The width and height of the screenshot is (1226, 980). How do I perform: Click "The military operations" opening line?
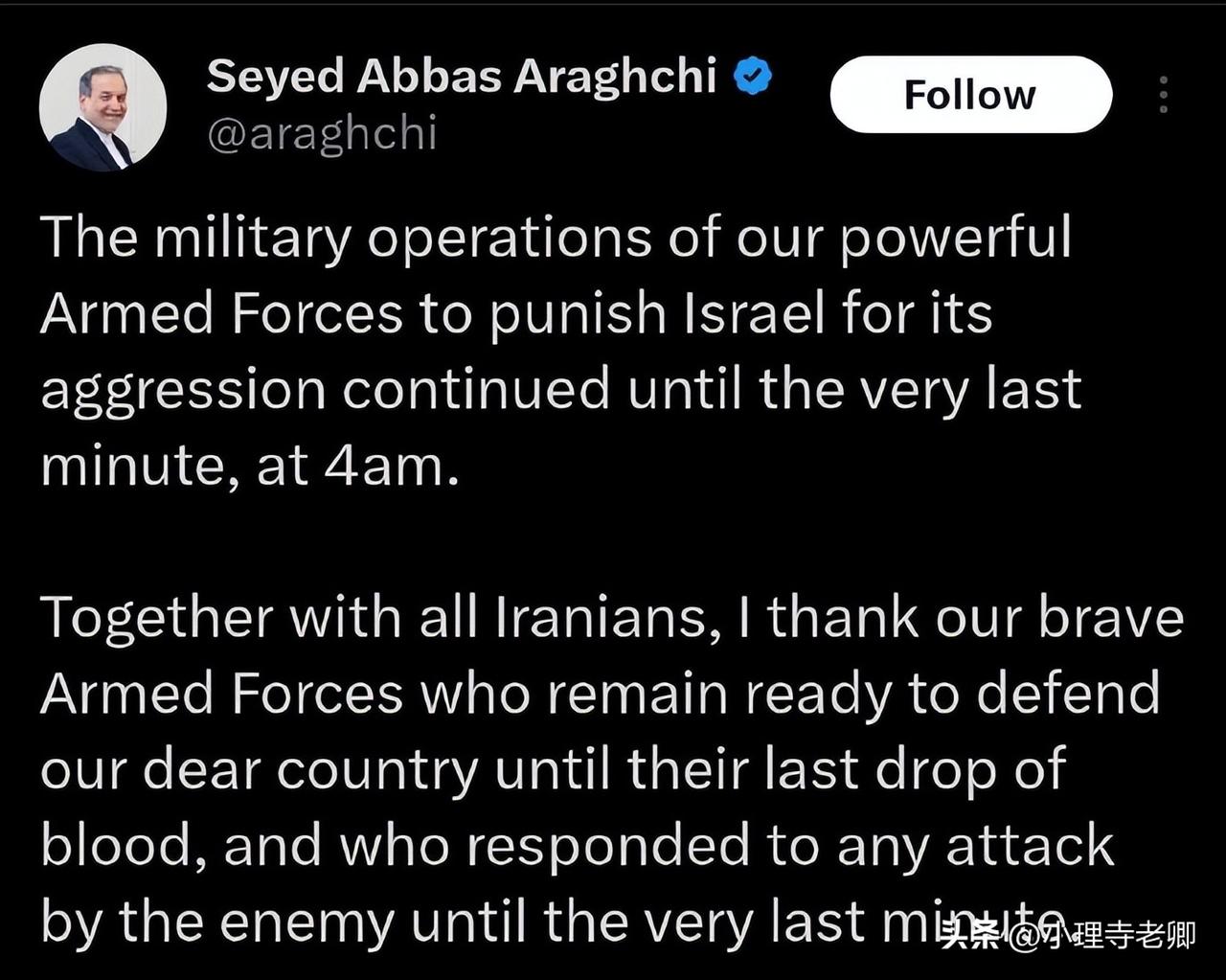click(346, 238)
